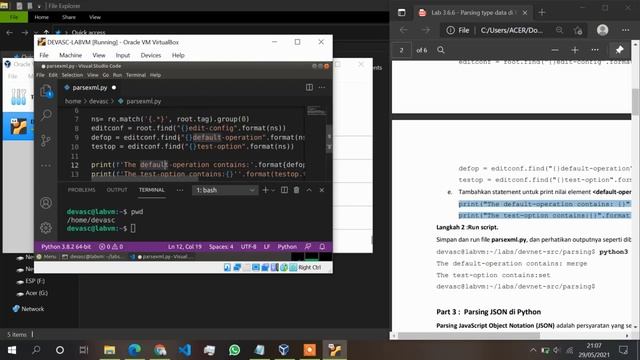The height and width of the screenshot is (360, 640).
Task: Split the editor to the right
Action: [309, 87]
